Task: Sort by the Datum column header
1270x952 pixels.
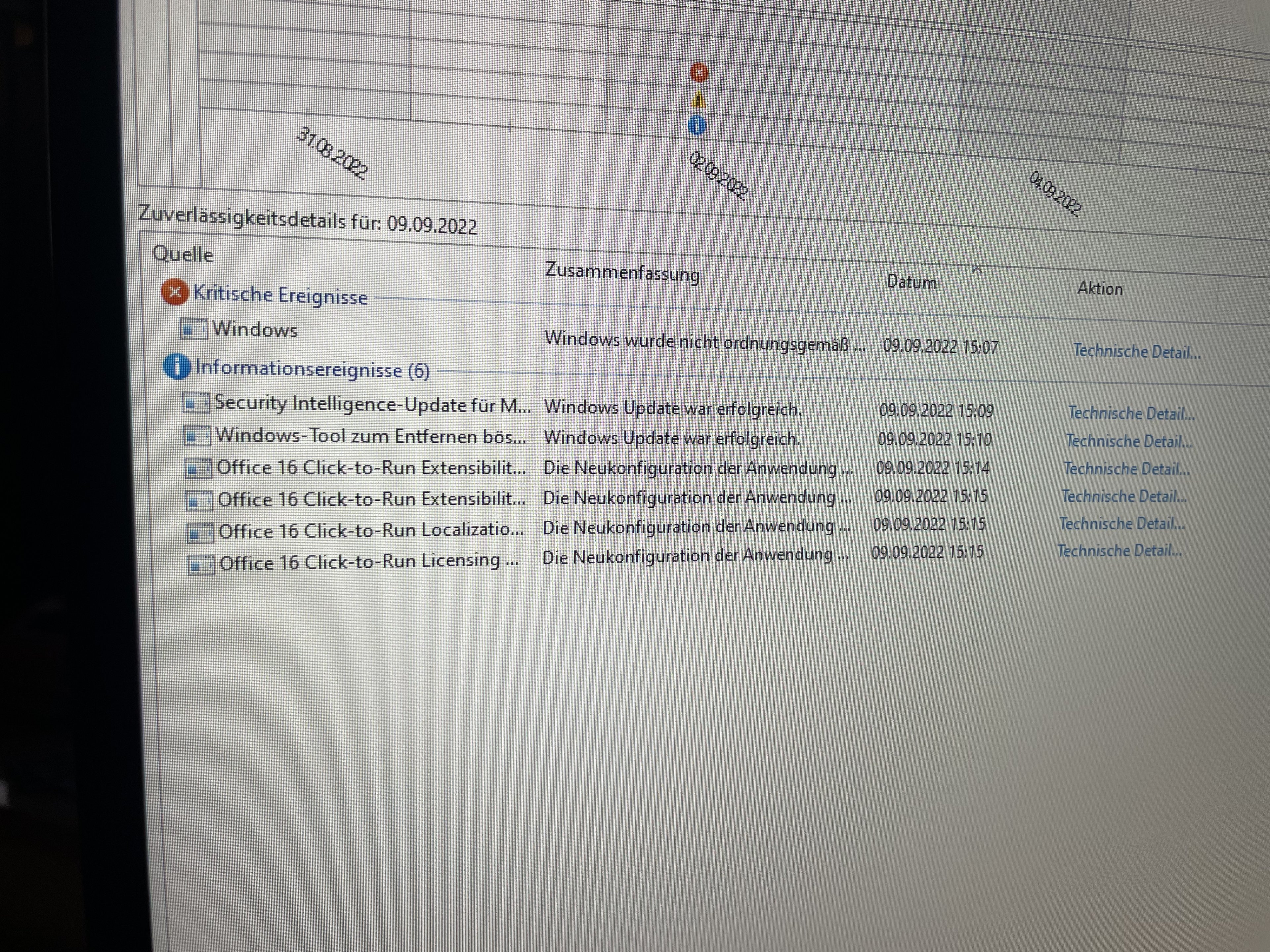Action: 911,282
